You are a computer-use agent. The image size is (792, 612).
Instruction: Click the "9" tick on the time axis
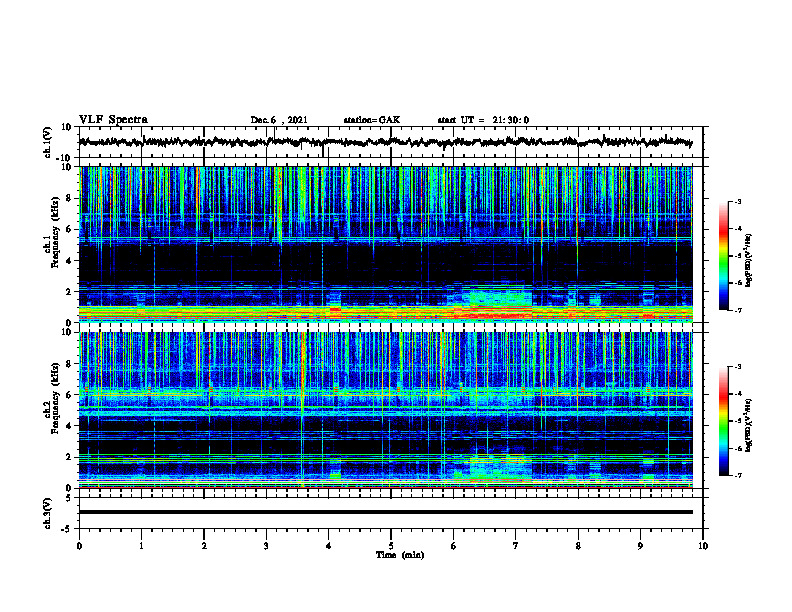coord(640,546)
